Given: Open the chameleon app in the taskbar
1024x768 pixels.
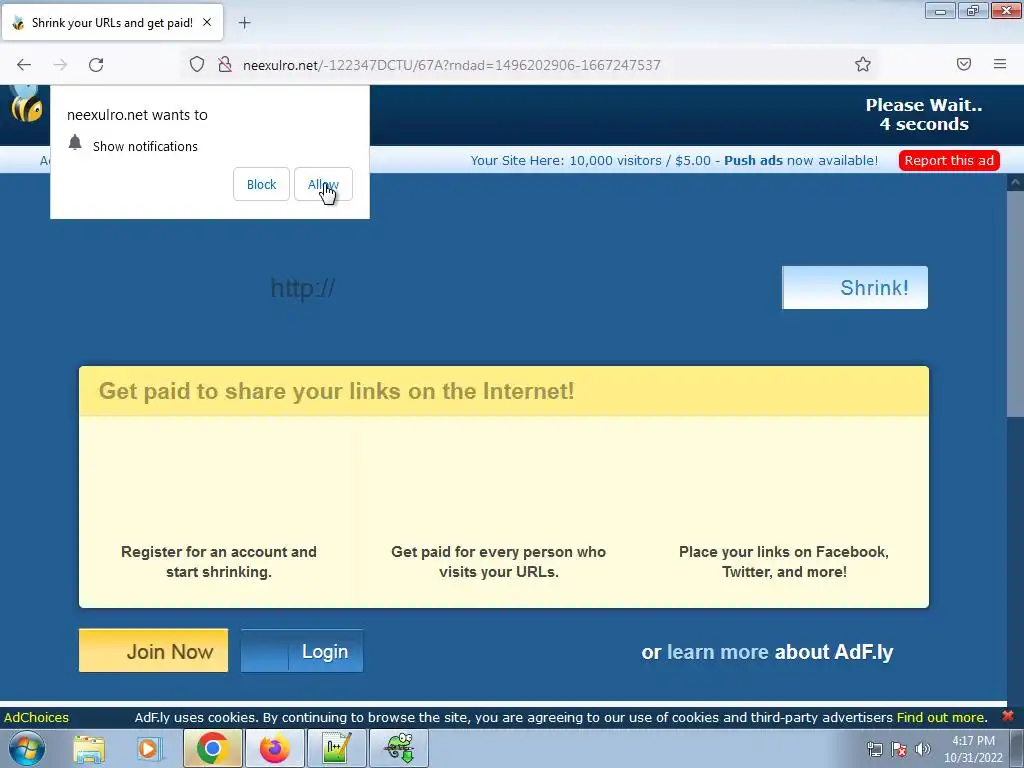Looking at the screenshot, I should tap(400, 748).
